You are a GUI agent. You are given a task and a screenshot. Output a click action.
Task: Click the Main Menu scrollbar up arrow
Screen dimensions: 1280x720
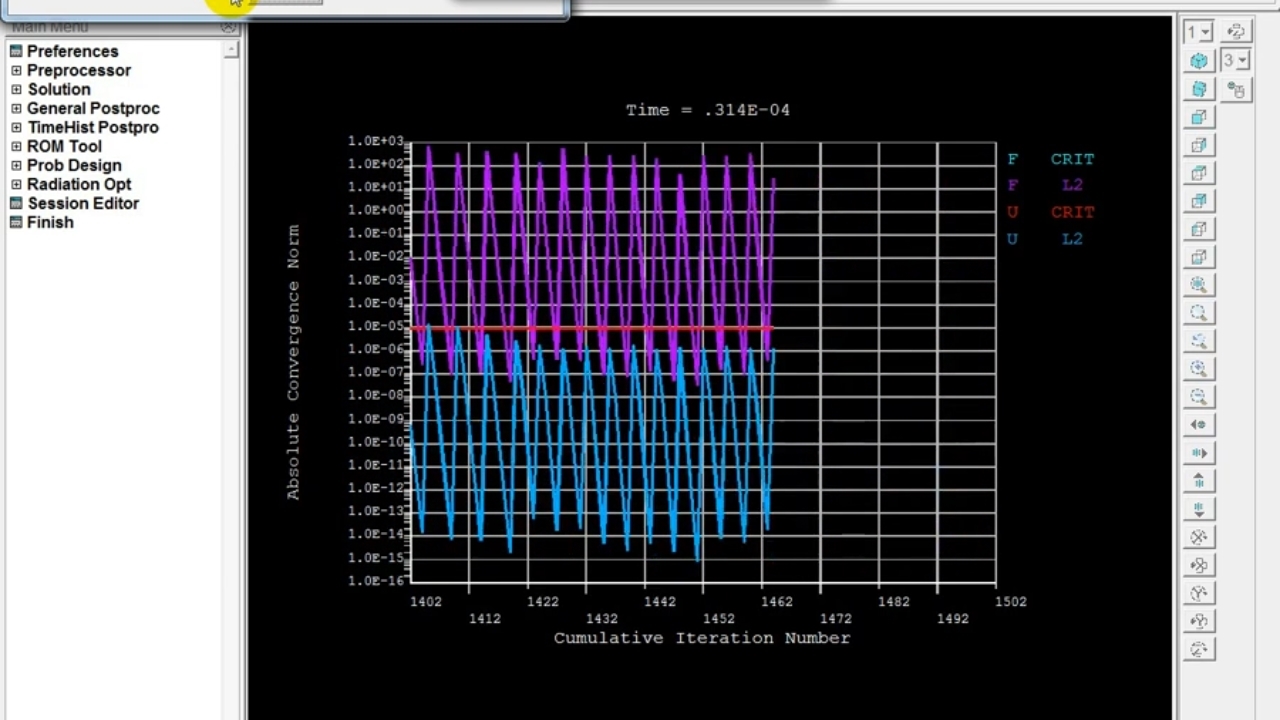pos(232,49)
